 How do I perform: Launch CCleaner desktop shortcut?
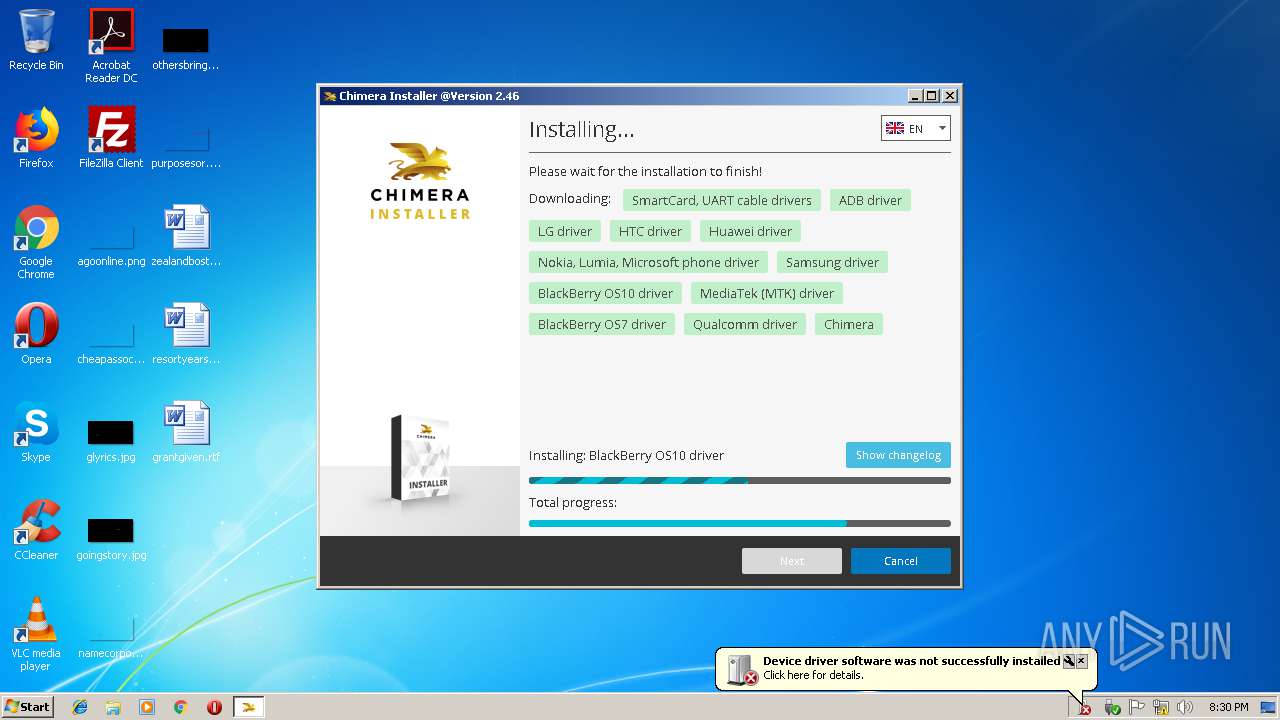click(36, 530)
